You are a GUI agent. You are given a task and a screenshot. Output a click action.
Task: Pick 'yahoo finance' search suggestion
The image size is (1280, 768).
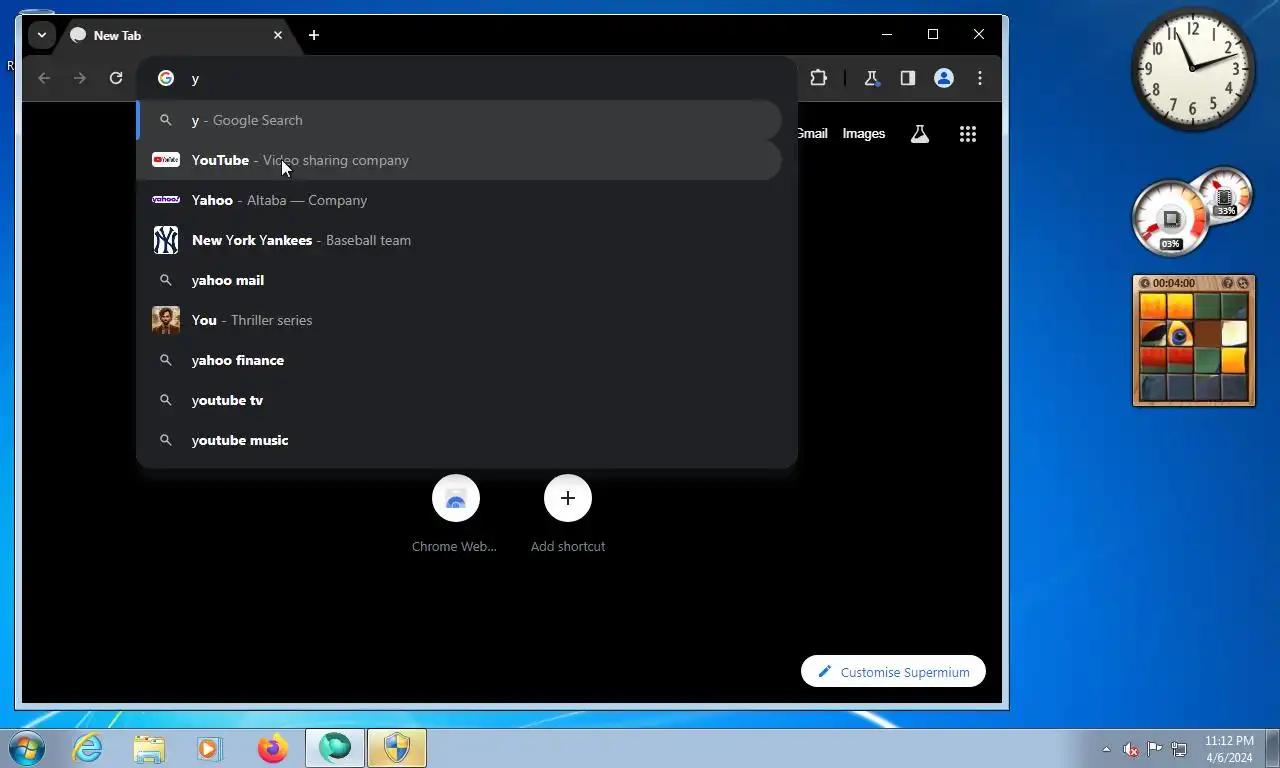(x=460, y=360)
